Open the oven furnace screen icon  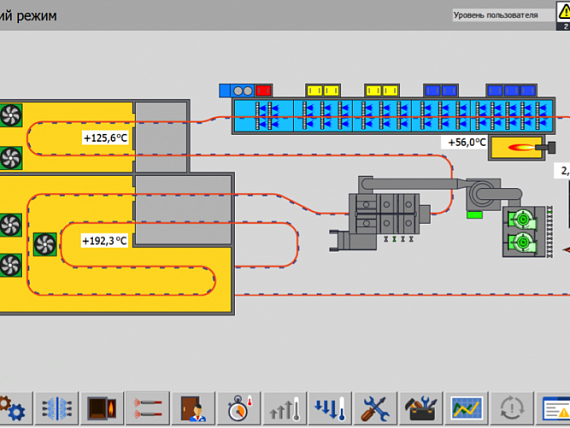pos(103,408)
